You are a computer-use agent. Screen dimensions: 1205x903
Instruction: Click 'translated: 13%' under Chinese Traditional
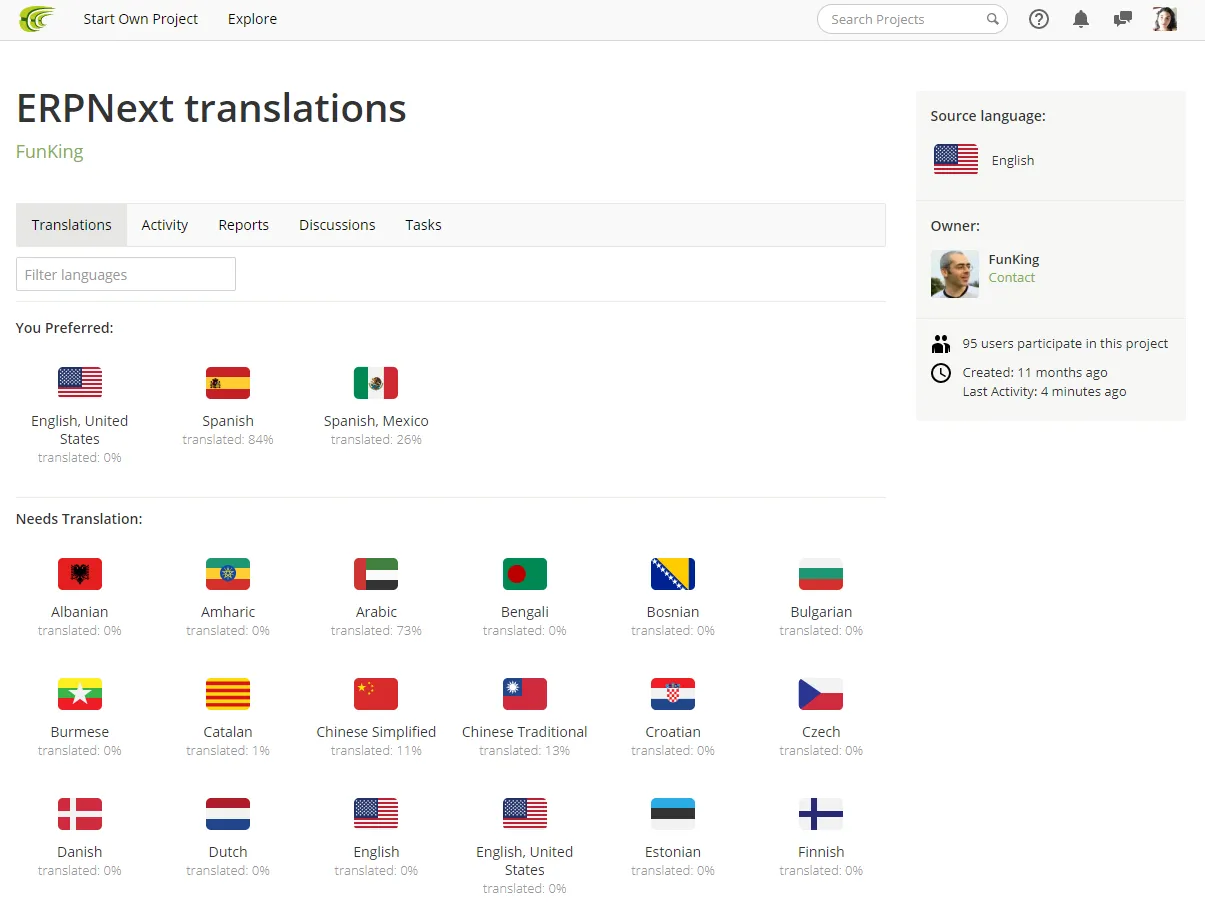[525, 751]
